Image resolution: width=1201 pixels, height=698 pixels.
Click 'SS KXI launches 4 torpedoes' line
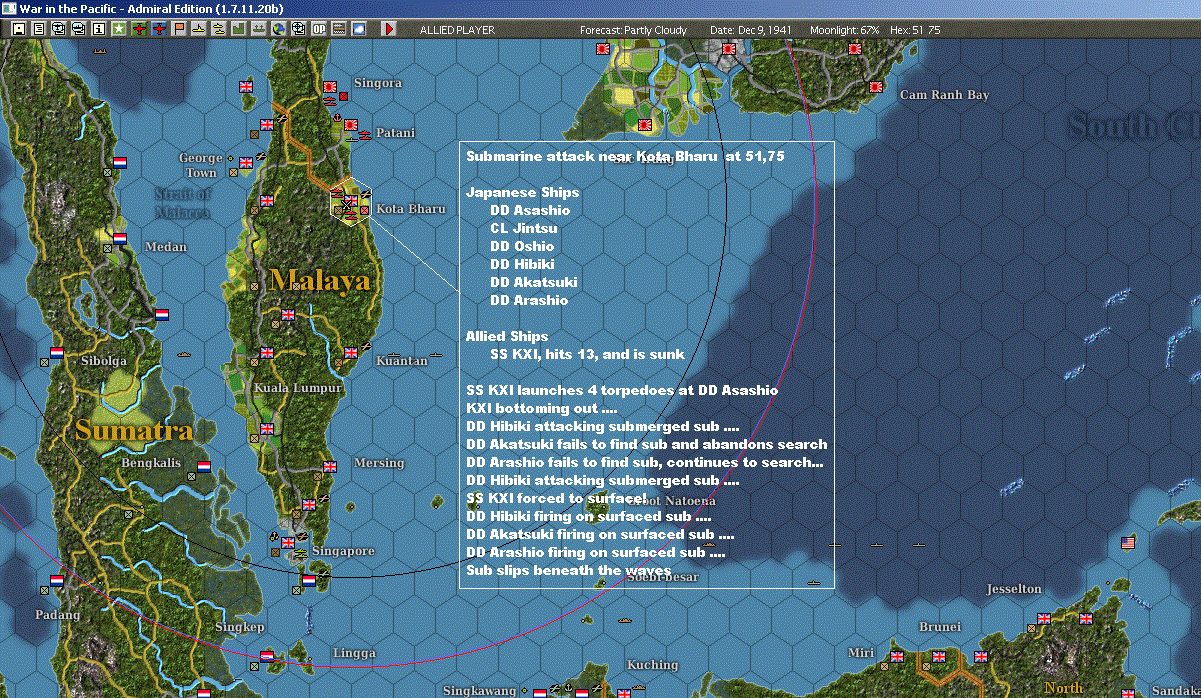click(622, 390)
